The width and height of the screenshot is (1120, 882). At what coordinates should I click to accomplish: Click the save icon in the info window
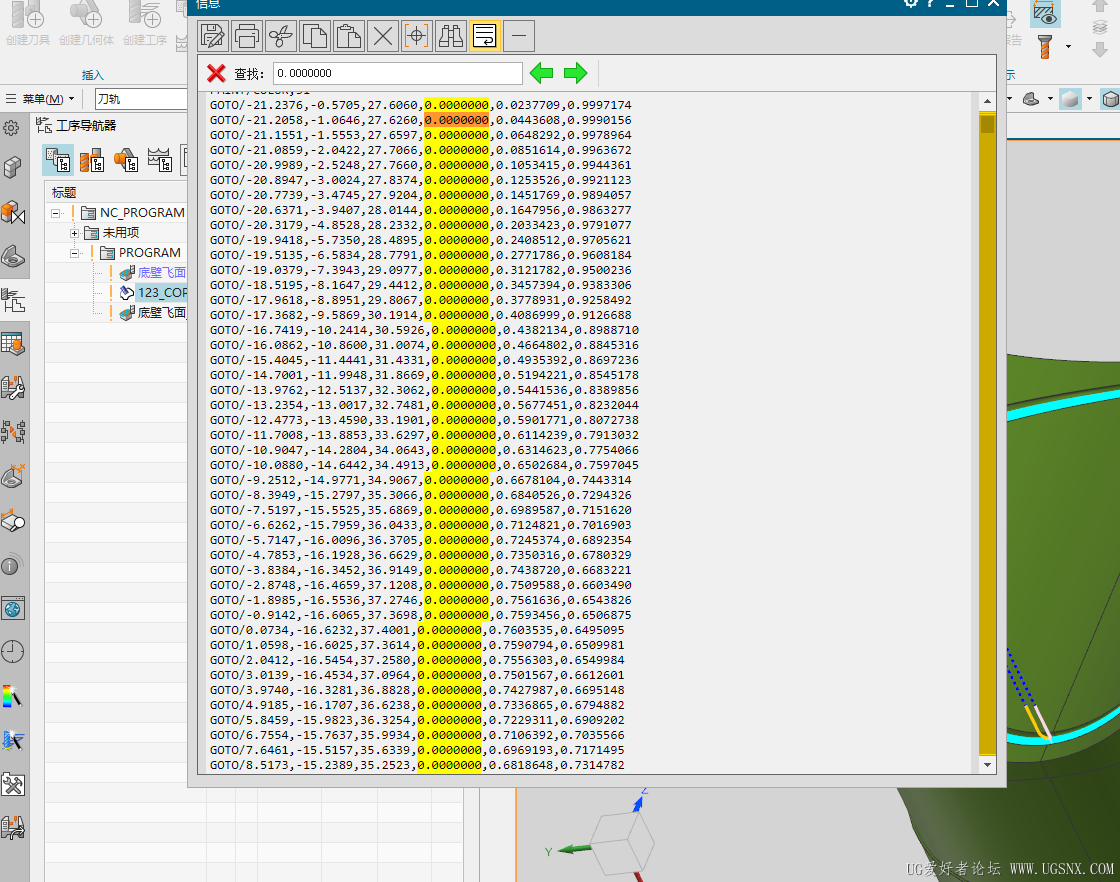213,35
